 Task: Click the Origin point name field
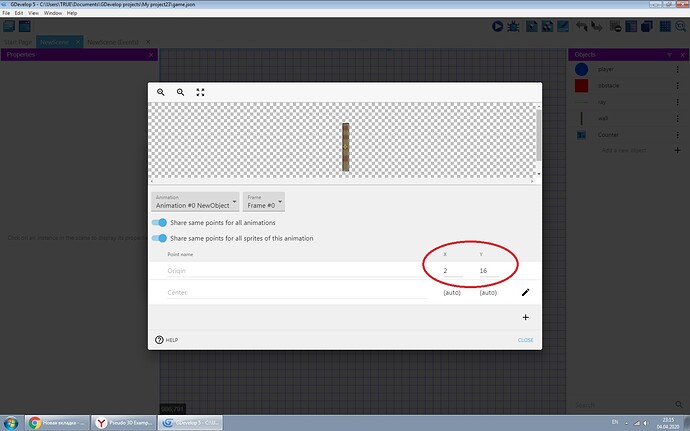[297, 271]
